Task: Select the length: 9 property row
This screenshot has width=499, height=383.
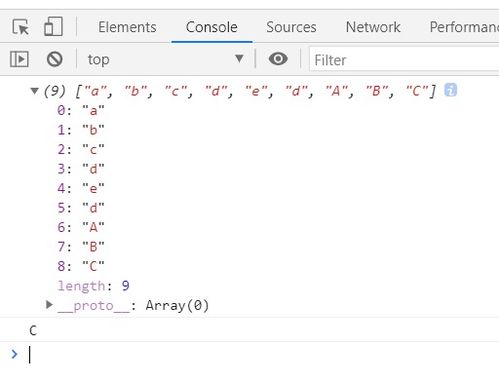Action: pos(93,286)
